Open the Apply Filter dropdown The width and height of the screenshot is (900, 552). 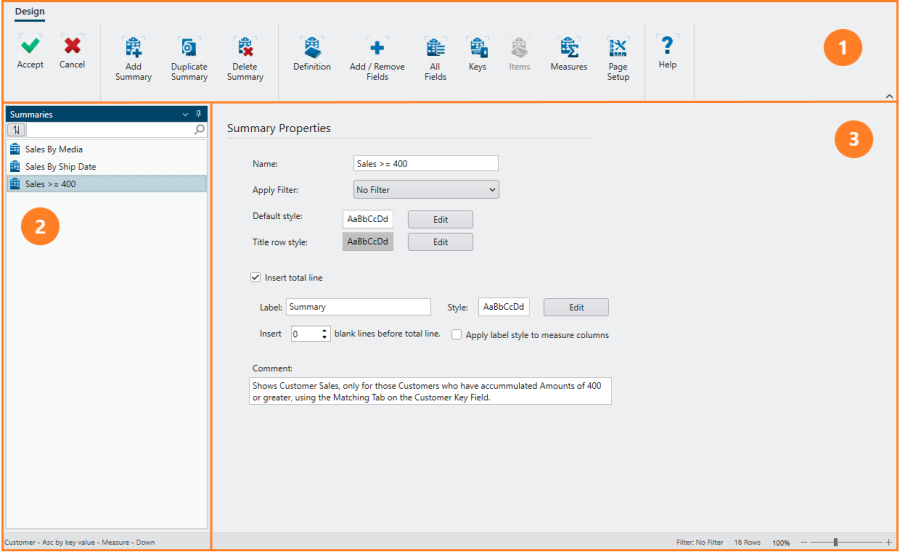click(426, 189)
